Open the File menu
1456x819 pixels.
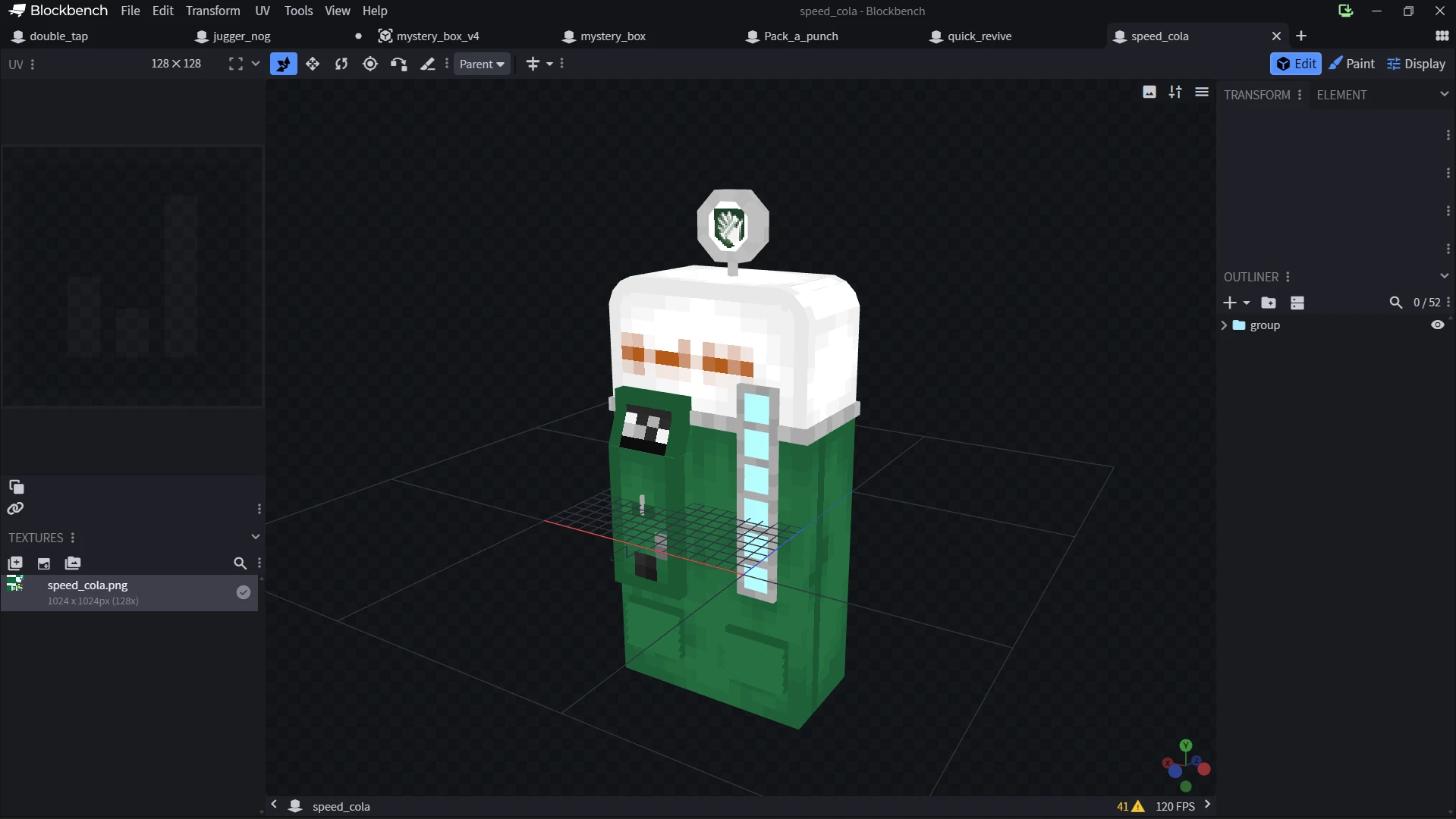click(131, 11)
